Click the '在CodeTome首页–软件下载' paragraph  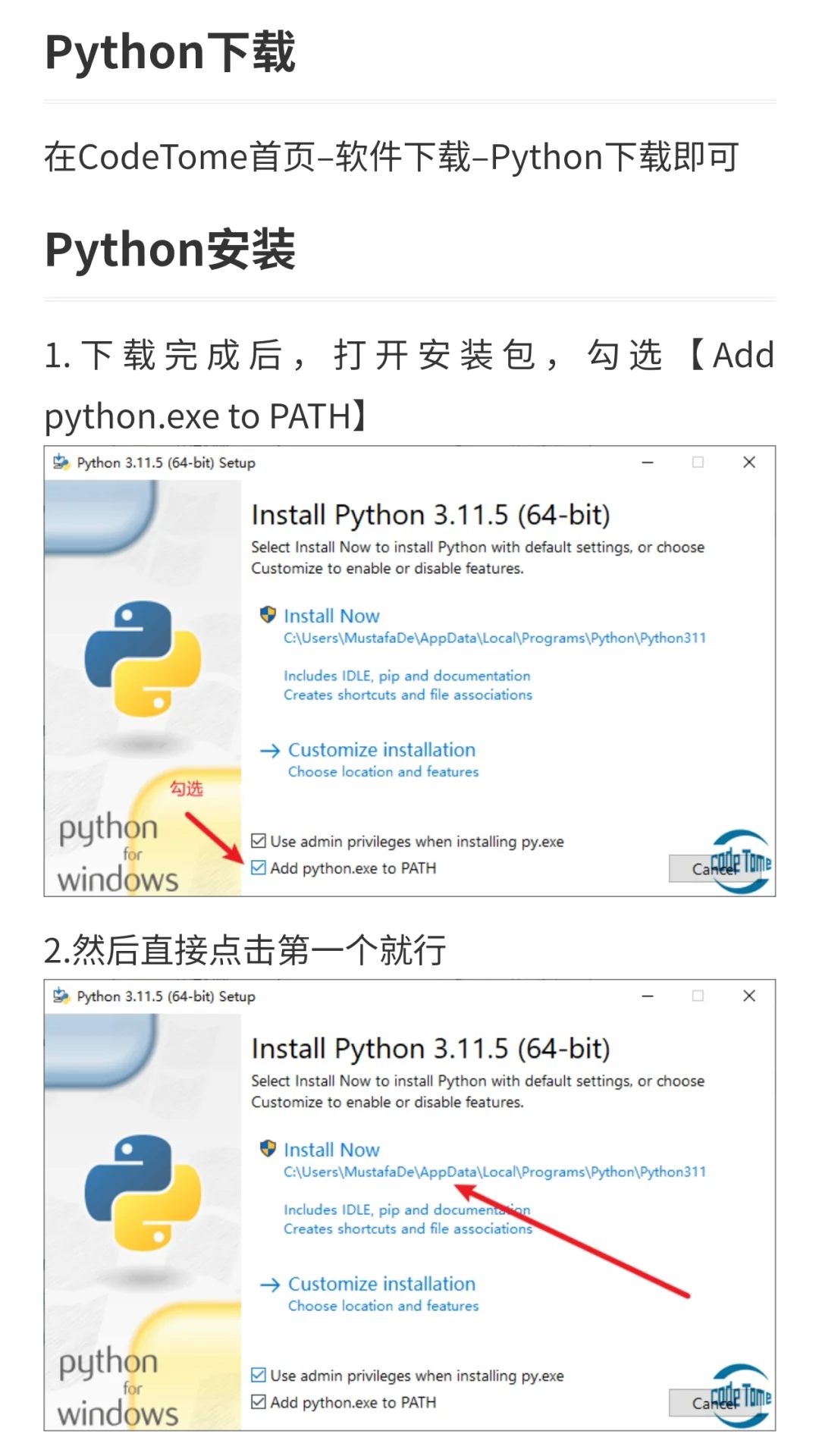391,157
